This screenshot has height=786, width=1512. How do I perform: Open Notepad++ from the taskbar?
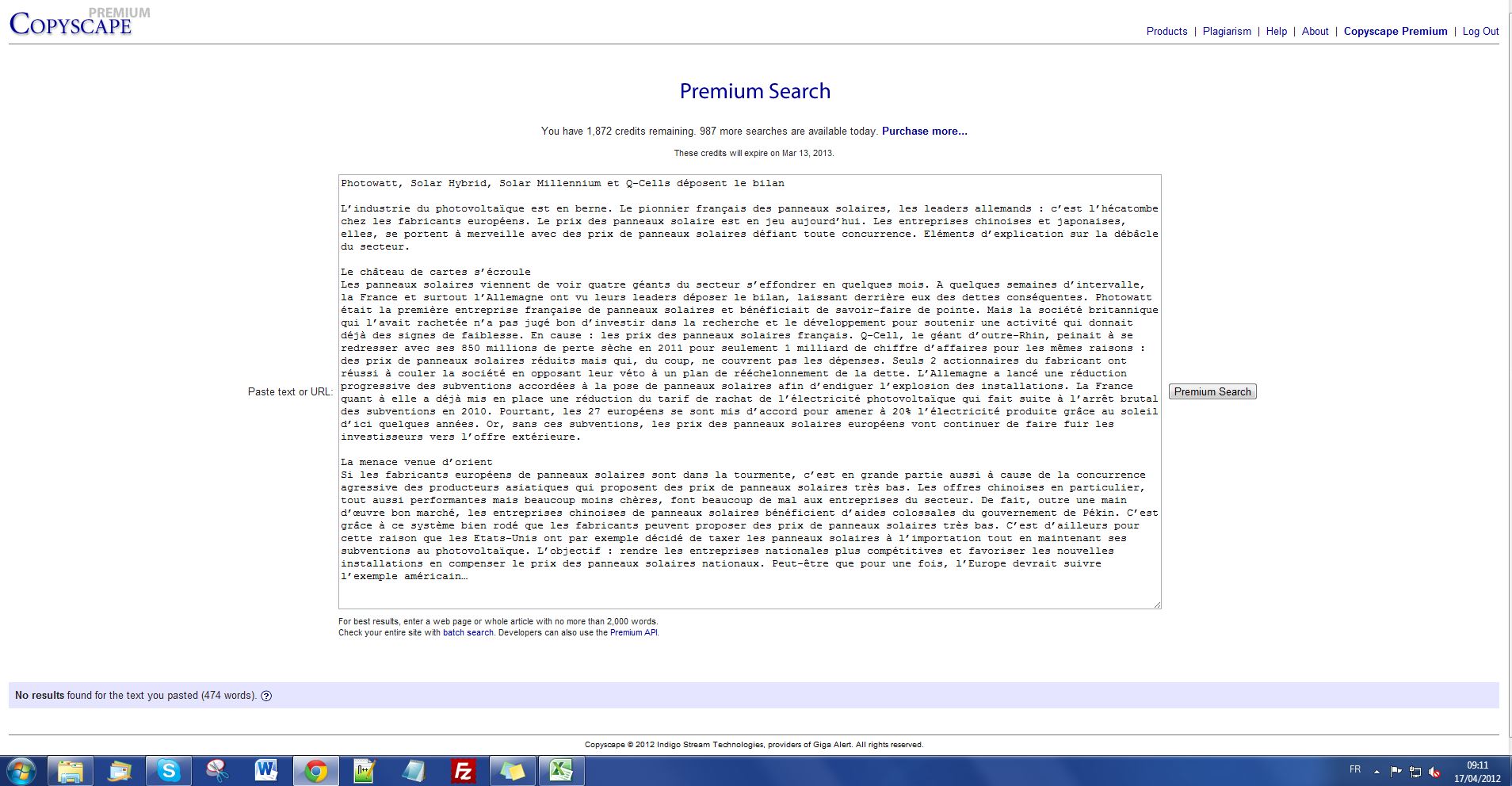point(365,770)
